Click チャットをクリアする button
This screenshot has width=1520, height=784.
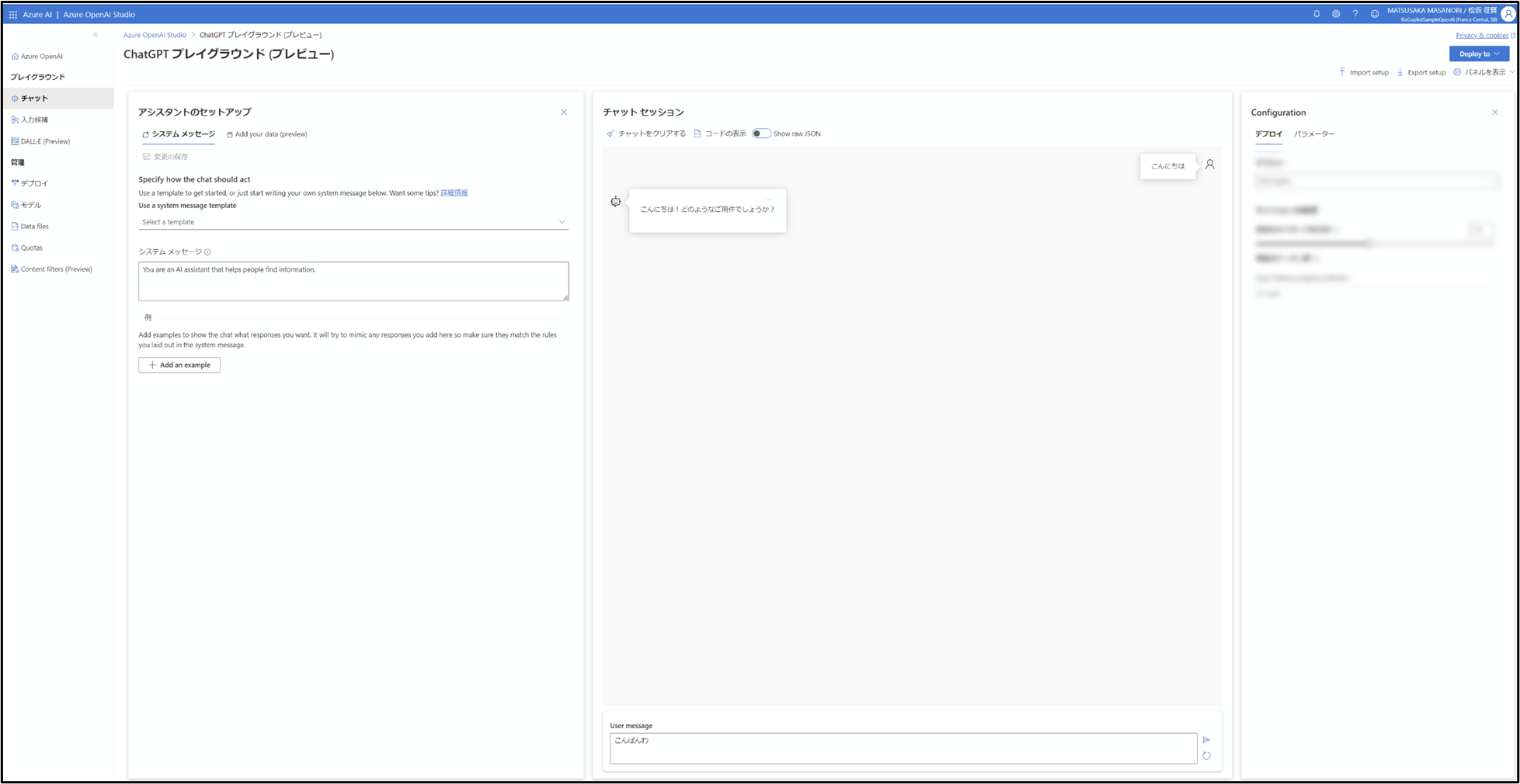(x=645, y=134)
